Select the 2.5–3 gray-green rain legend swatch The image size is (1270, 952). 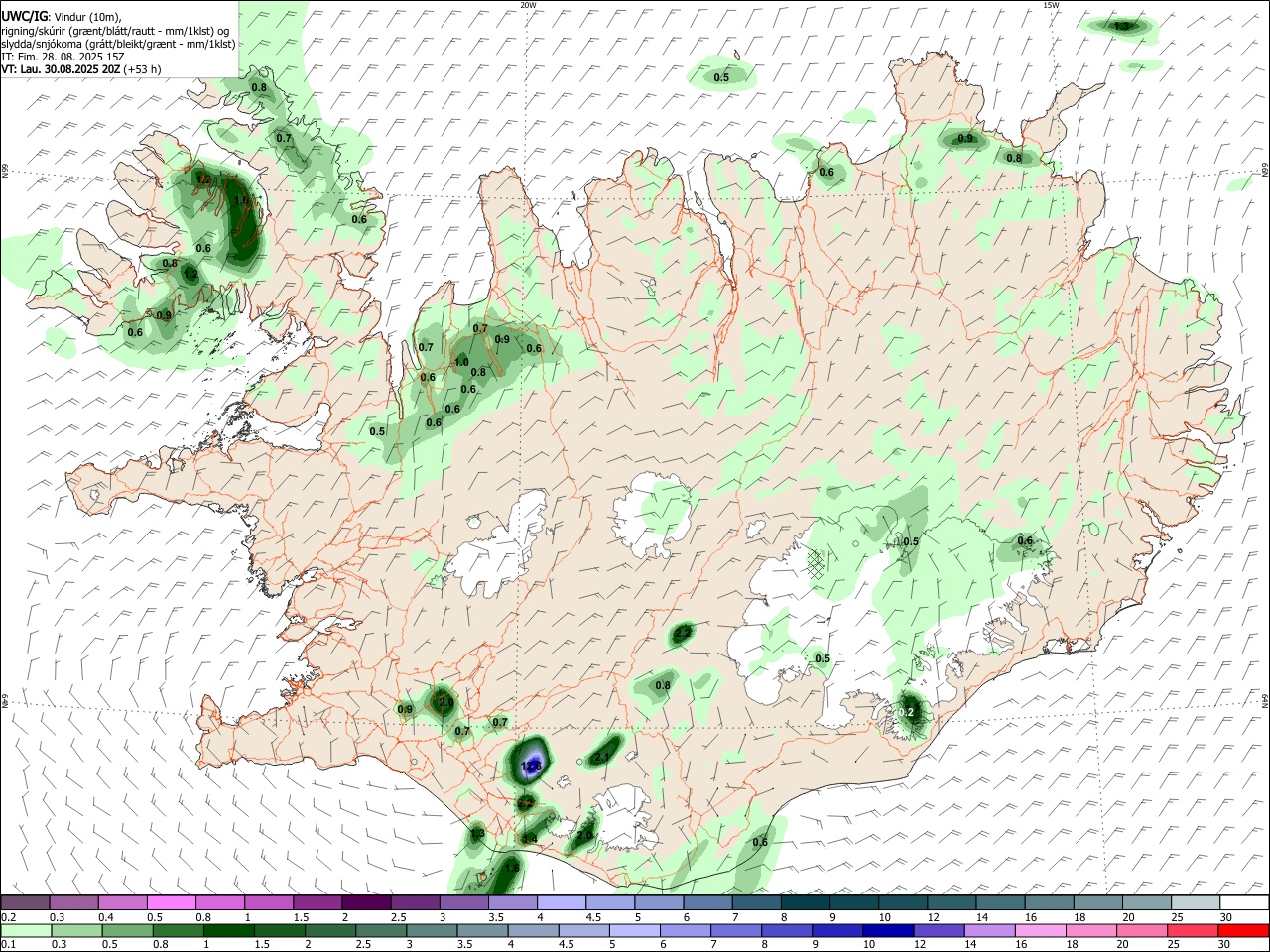[x=380, y=930]
